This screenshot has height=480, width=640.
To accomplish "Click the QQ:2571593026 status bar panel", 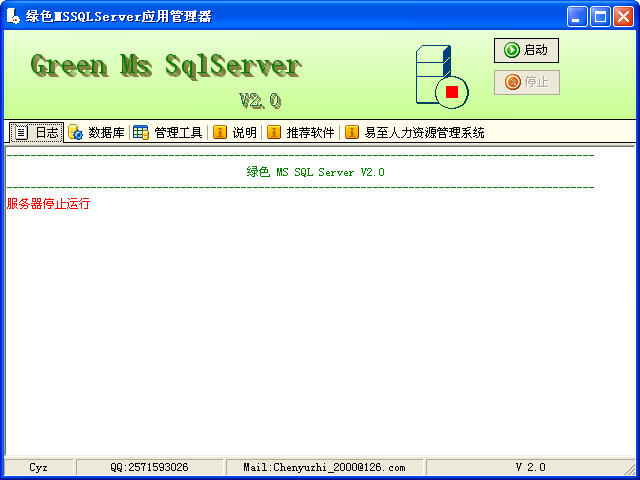I will tap(149, 467).
